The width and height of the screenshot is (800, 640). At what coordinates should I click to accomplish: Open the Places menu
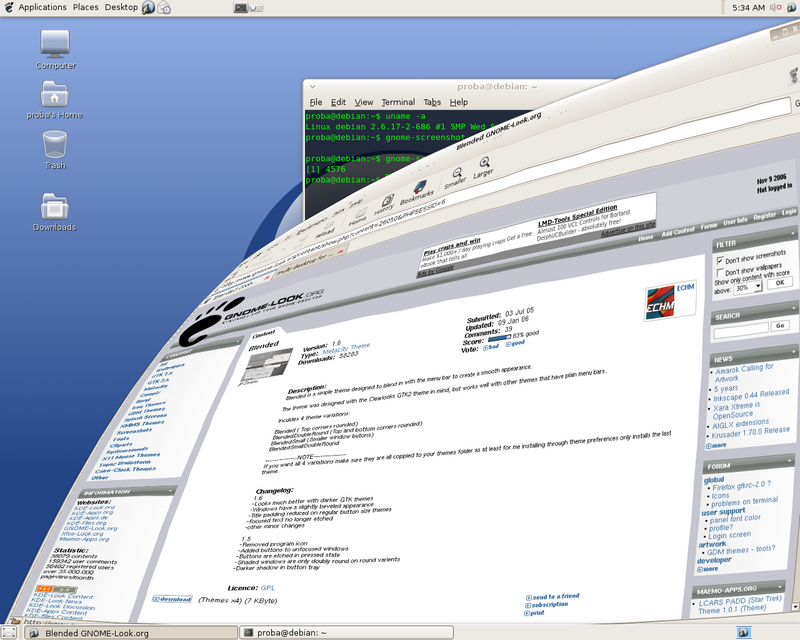pos(85,7)
